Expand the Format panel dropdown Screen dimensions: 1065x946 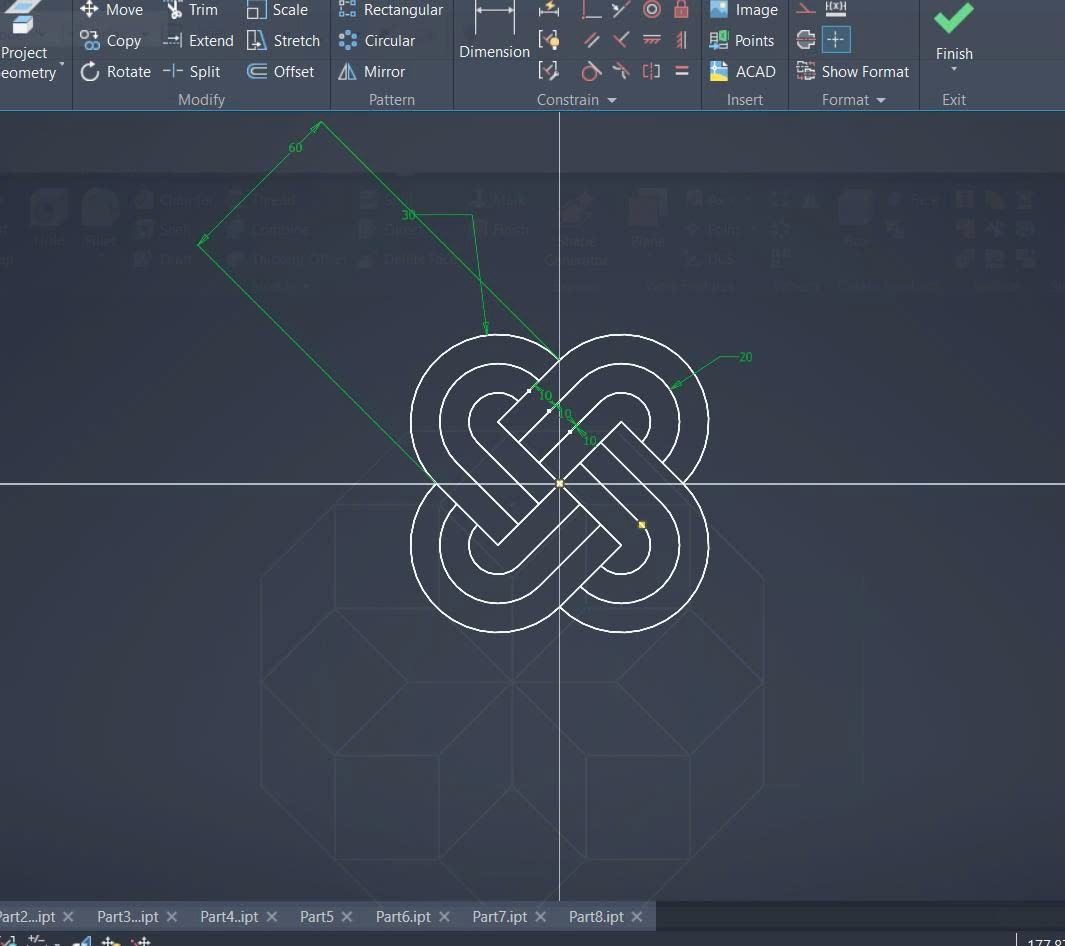(x=881, y=100)
